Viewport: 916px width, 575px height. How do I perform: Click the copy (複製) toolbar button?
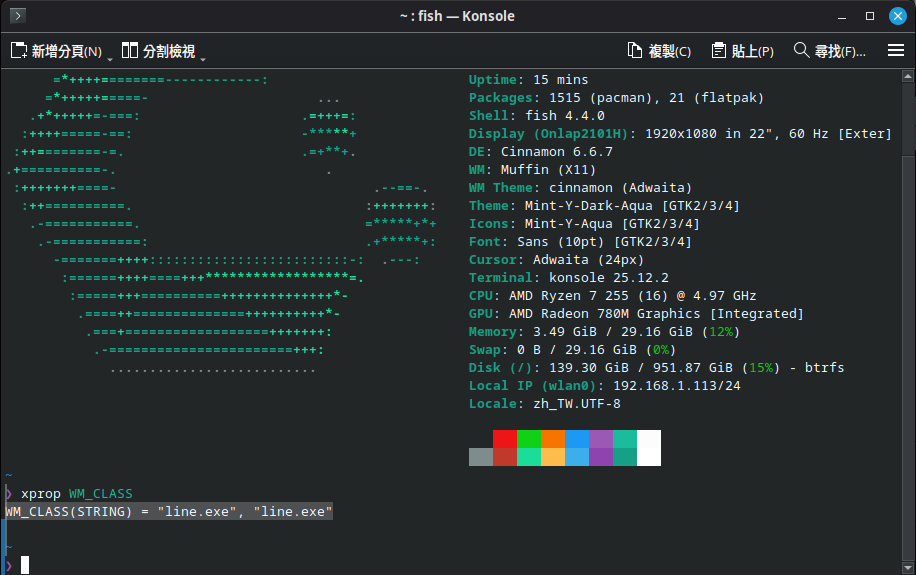pyautogui.click(x=659, y=51)
